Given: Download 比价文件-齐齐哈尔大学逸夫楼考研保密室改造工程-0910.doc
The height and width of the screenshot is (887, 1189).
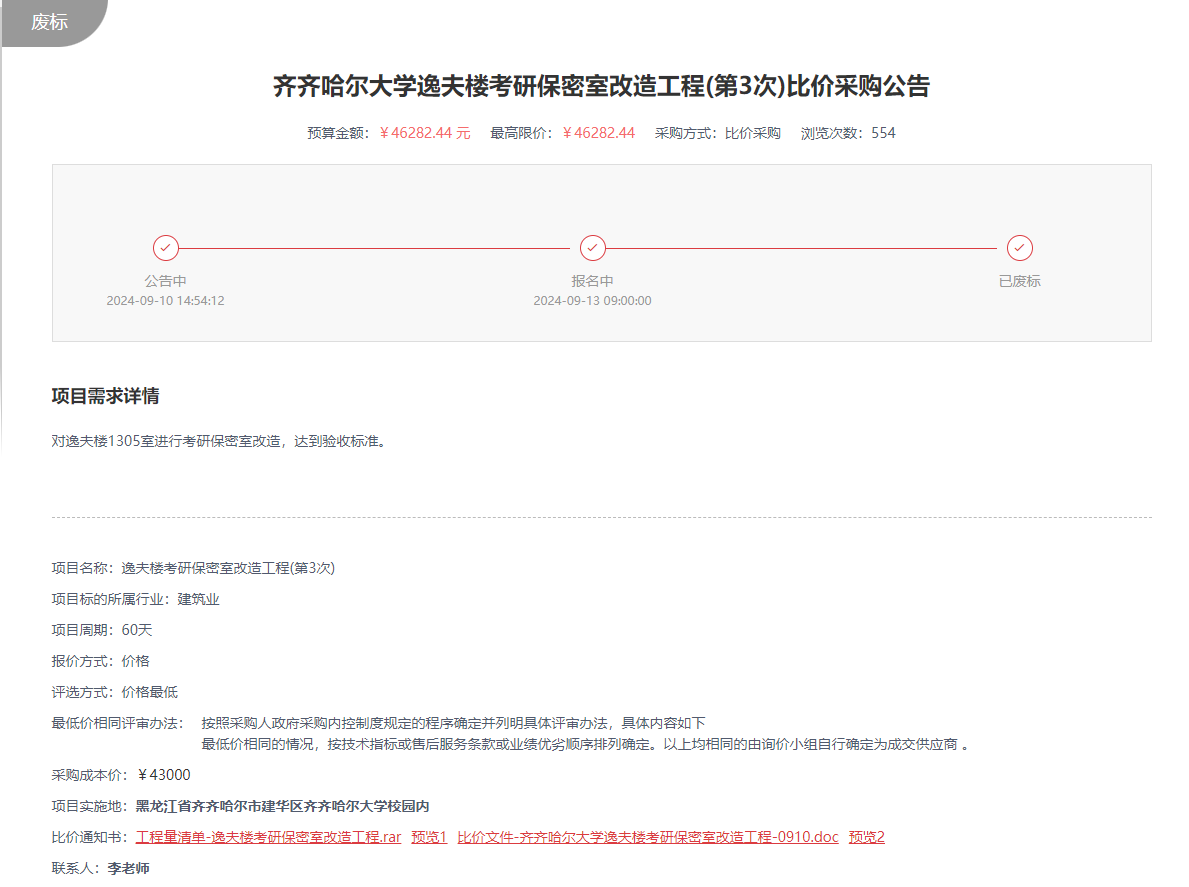Looking at the screenshot, I should tap(648, 837).
